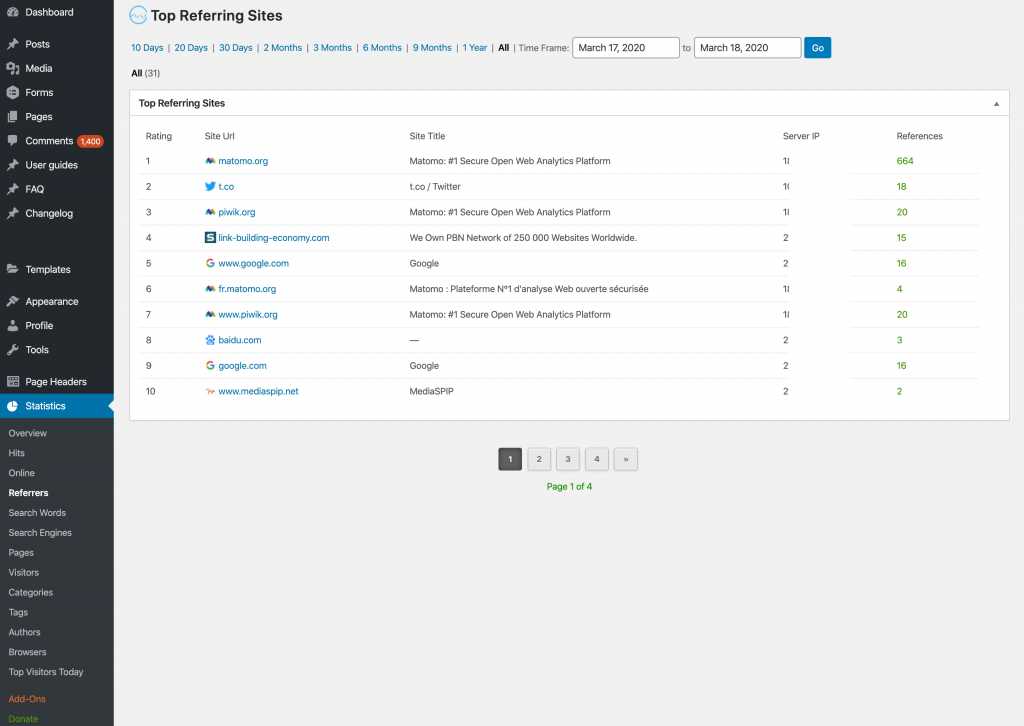Click the Rating column header
This screenshot has width=1024, height=726.
[x=159, y=136]
